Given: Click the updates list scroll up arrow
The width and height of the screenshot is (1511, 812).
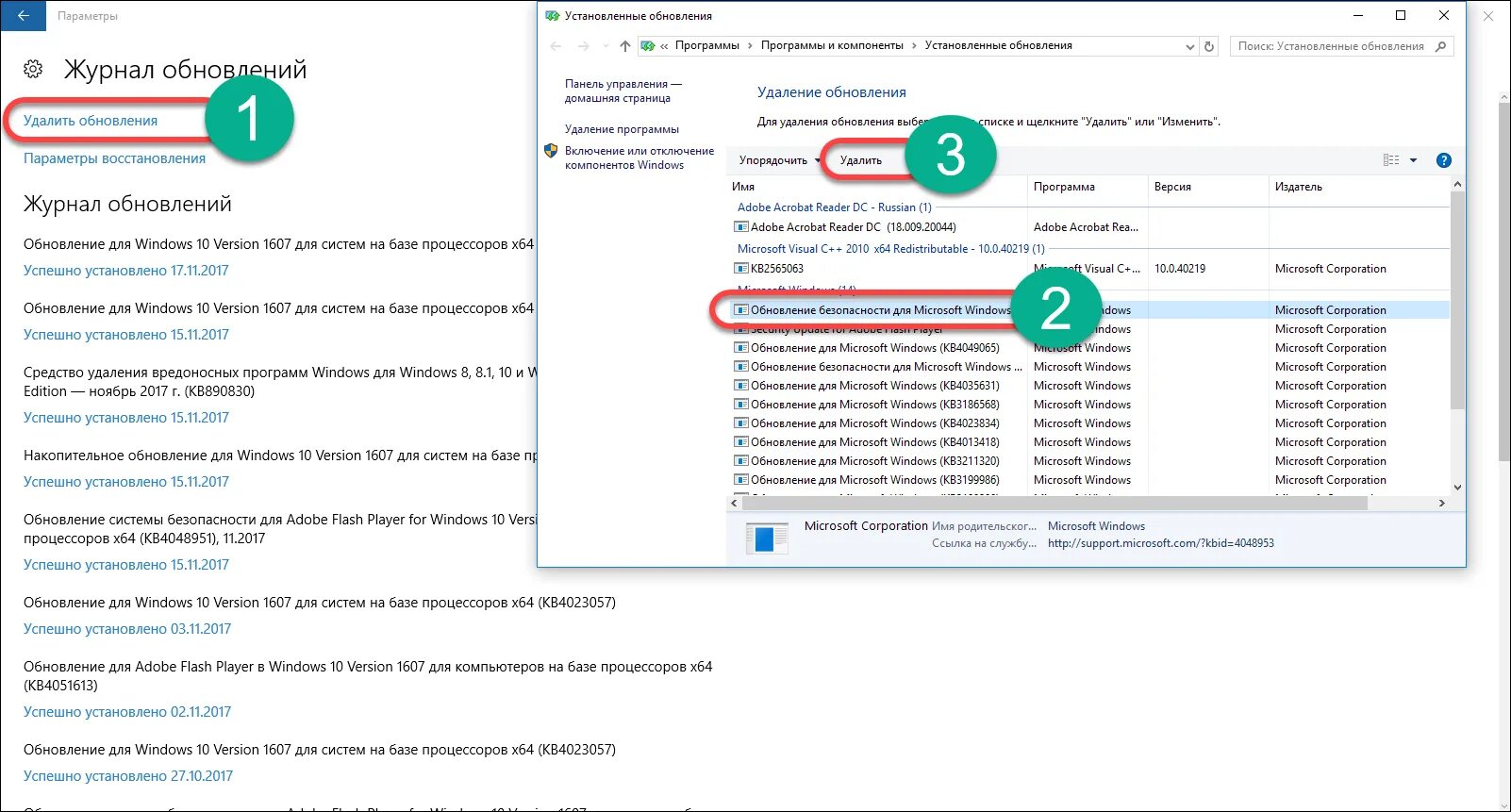Looking at the screenshot, I should point(1457,185).
